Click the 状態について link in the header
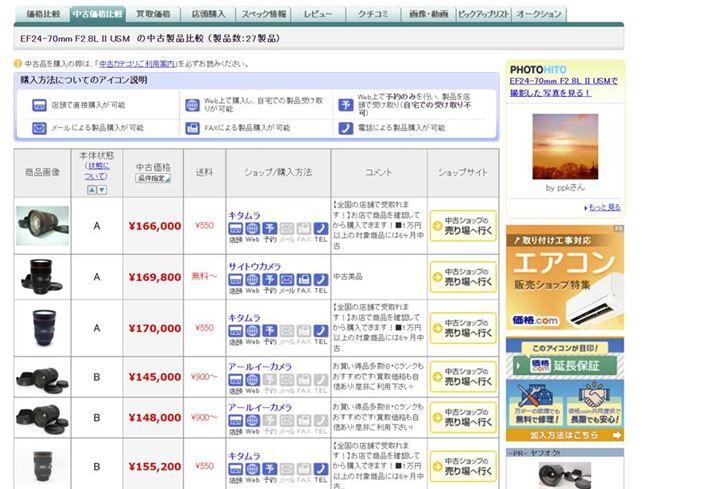Screen dimensions: 715x489 96,171
